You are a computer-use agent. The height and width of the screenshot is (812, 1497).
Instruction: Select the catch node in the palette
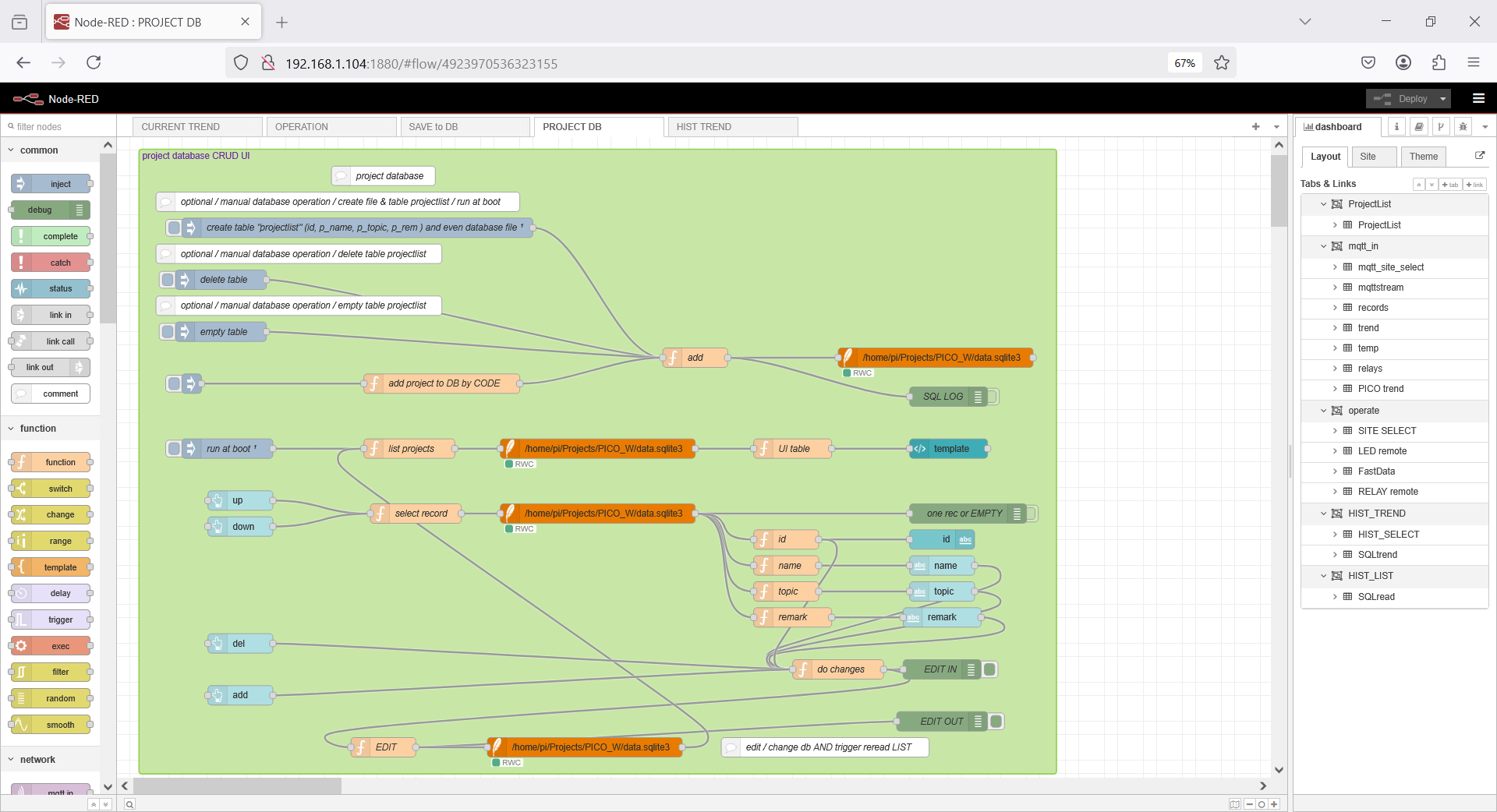51,263
